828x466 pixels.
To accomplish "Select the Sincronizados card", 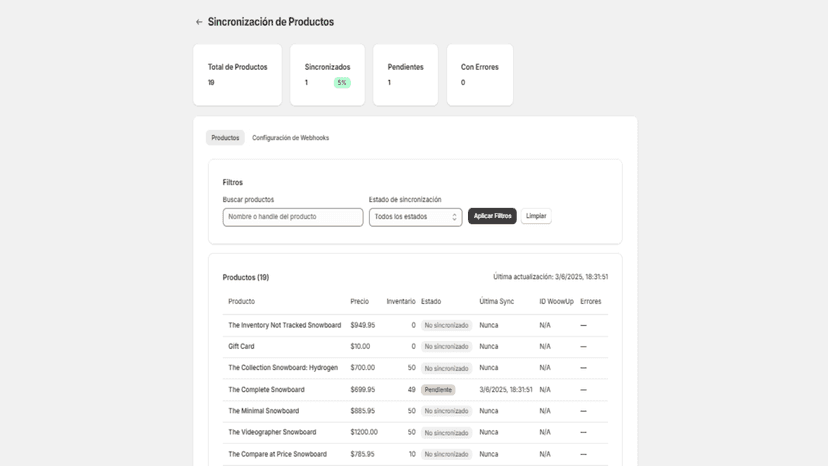I will pos(327,75).
